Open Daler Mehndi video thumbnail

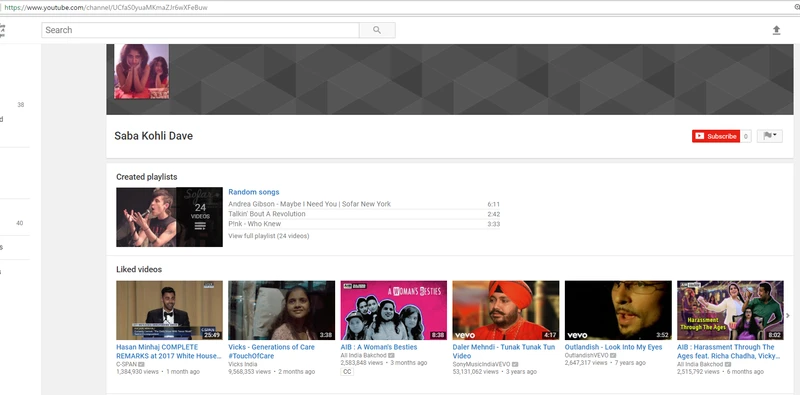506,310
